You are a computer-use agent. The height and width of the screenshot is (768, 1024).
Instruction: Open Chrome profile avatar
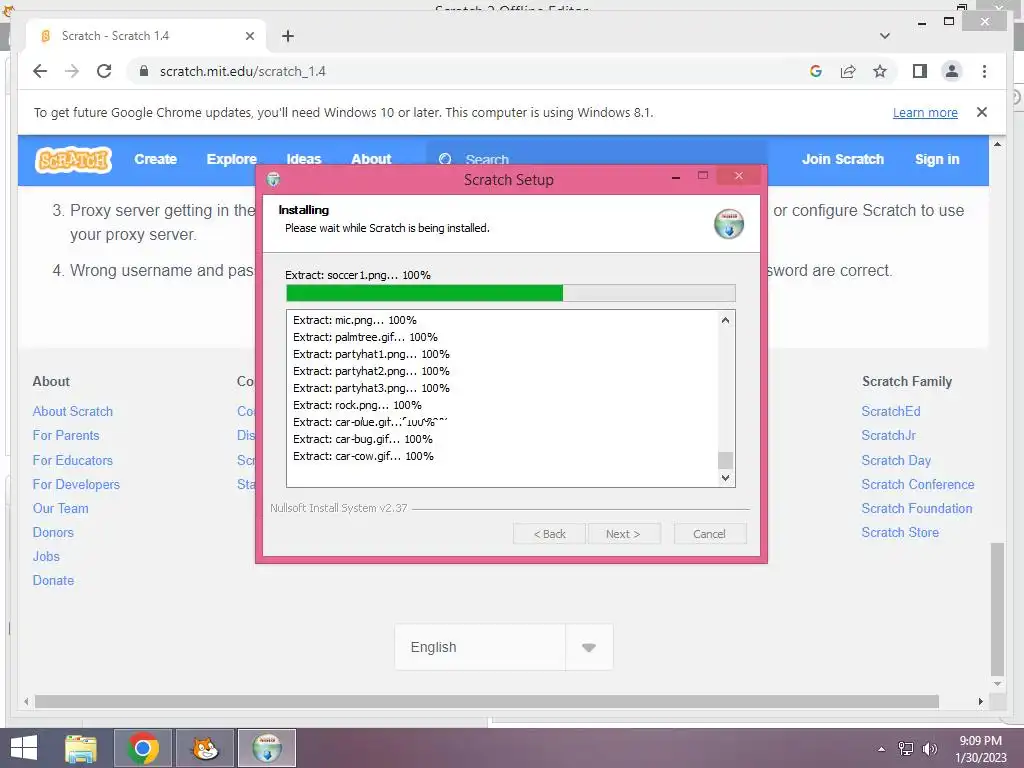[x=952, y=71]
